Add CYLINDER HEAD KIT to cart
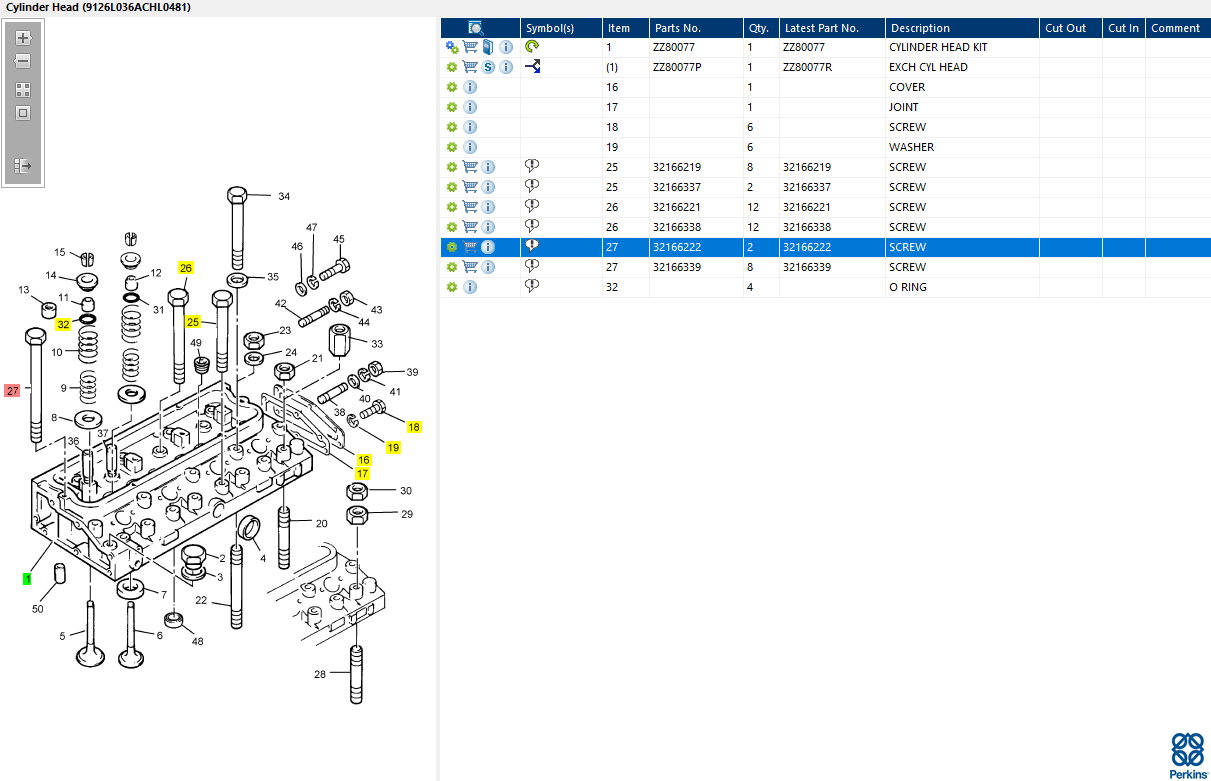1211x781 pixels. coord(470,47)
